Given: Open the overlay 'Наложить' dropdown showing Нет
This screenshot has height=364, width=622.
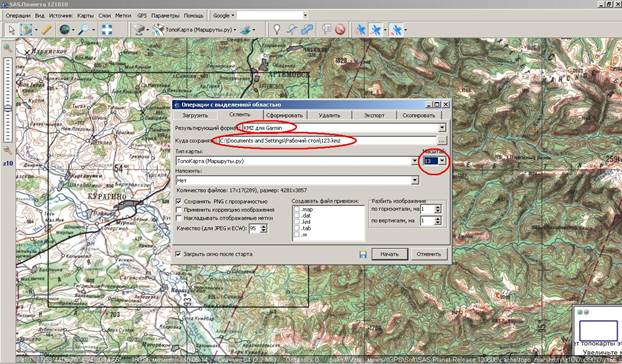Looking at the screenshot, I should [x=415, y=180].
